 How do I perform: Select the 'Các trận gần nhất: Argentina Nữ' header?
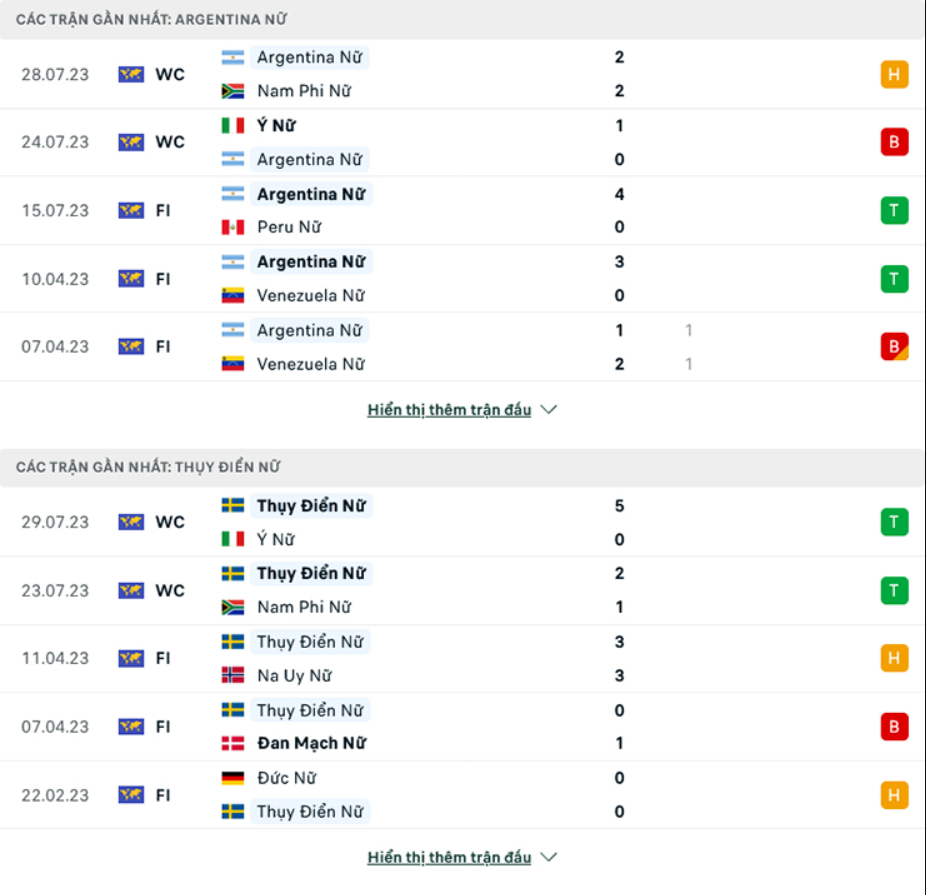click(153, 20)
